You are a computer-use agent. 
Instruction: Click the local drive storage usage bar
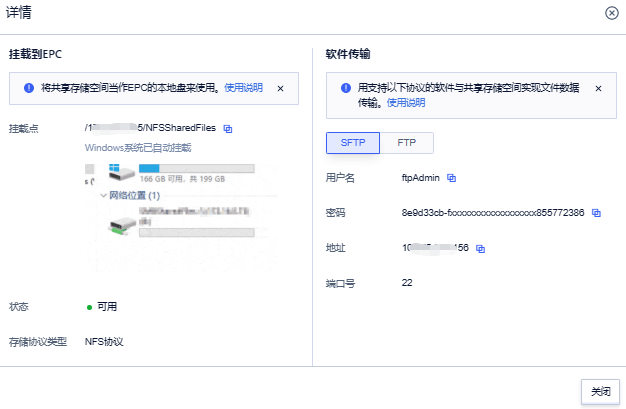(x=195, y=168)
